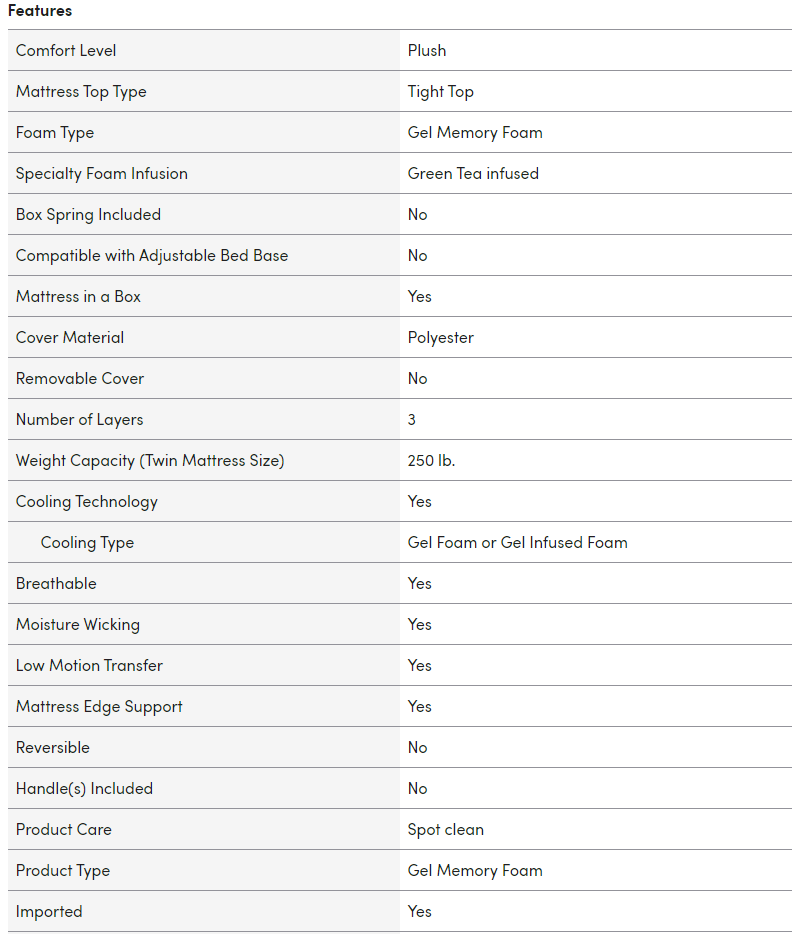
Task: Select the Moisture Wicking label
Action: tap(78, 624)
